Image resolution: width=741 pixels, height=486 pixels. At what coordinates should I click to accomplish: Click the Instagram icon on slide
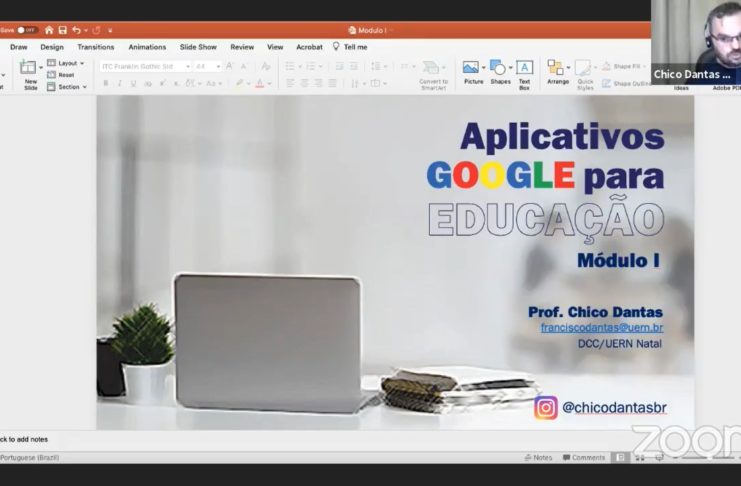pyautogui.click(x=546, y=408)
